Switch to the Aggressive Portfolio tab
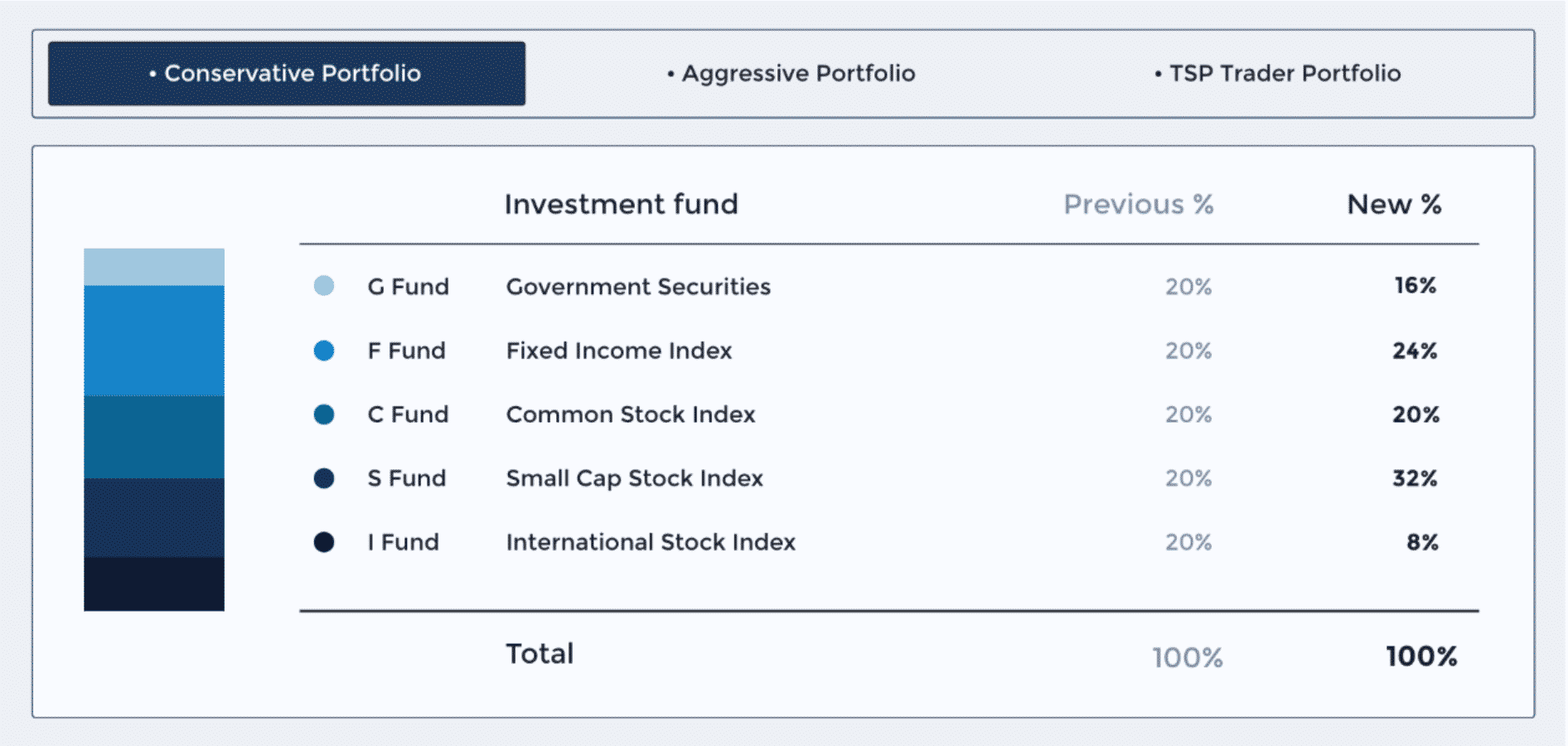Screen dimensions: 1568x746 click(x=791, y=74)
